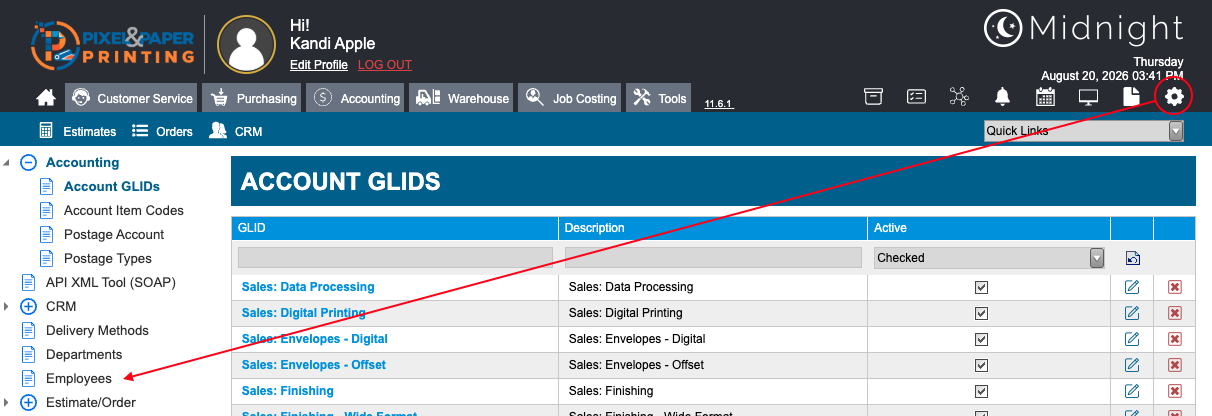Open Delivery Methods in tree
The height and width of the screenshot is (416, 1212).
coord(97,330)
